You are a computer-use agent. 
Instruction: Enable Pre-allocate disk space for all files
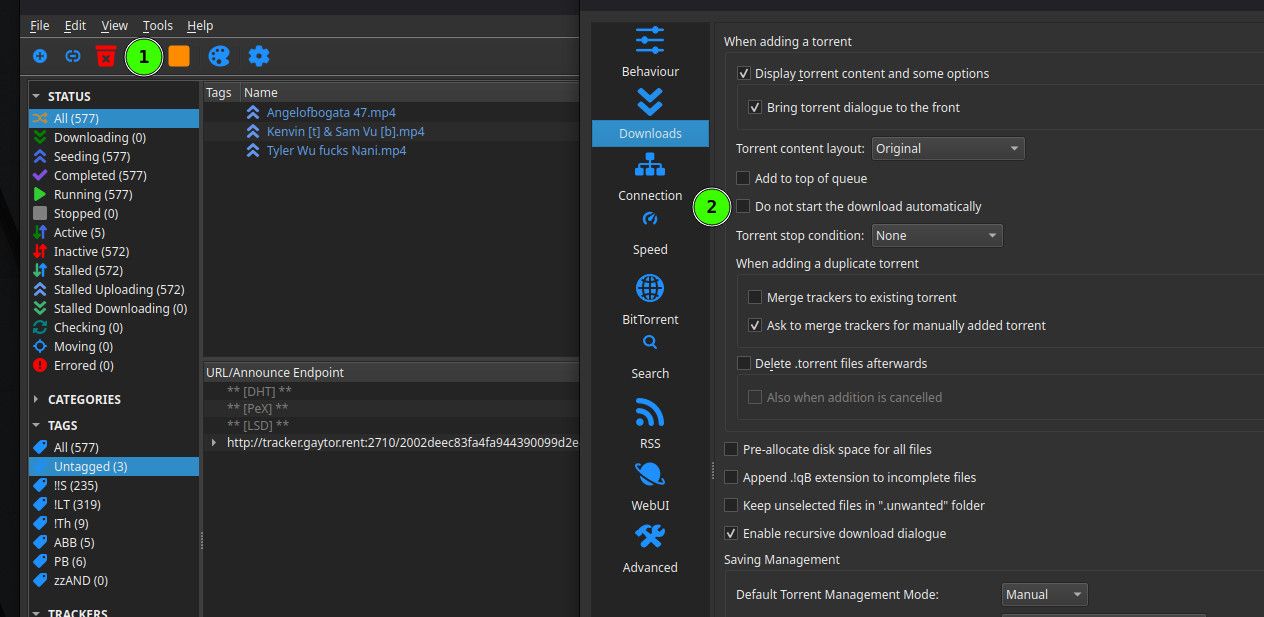point(731,450)
